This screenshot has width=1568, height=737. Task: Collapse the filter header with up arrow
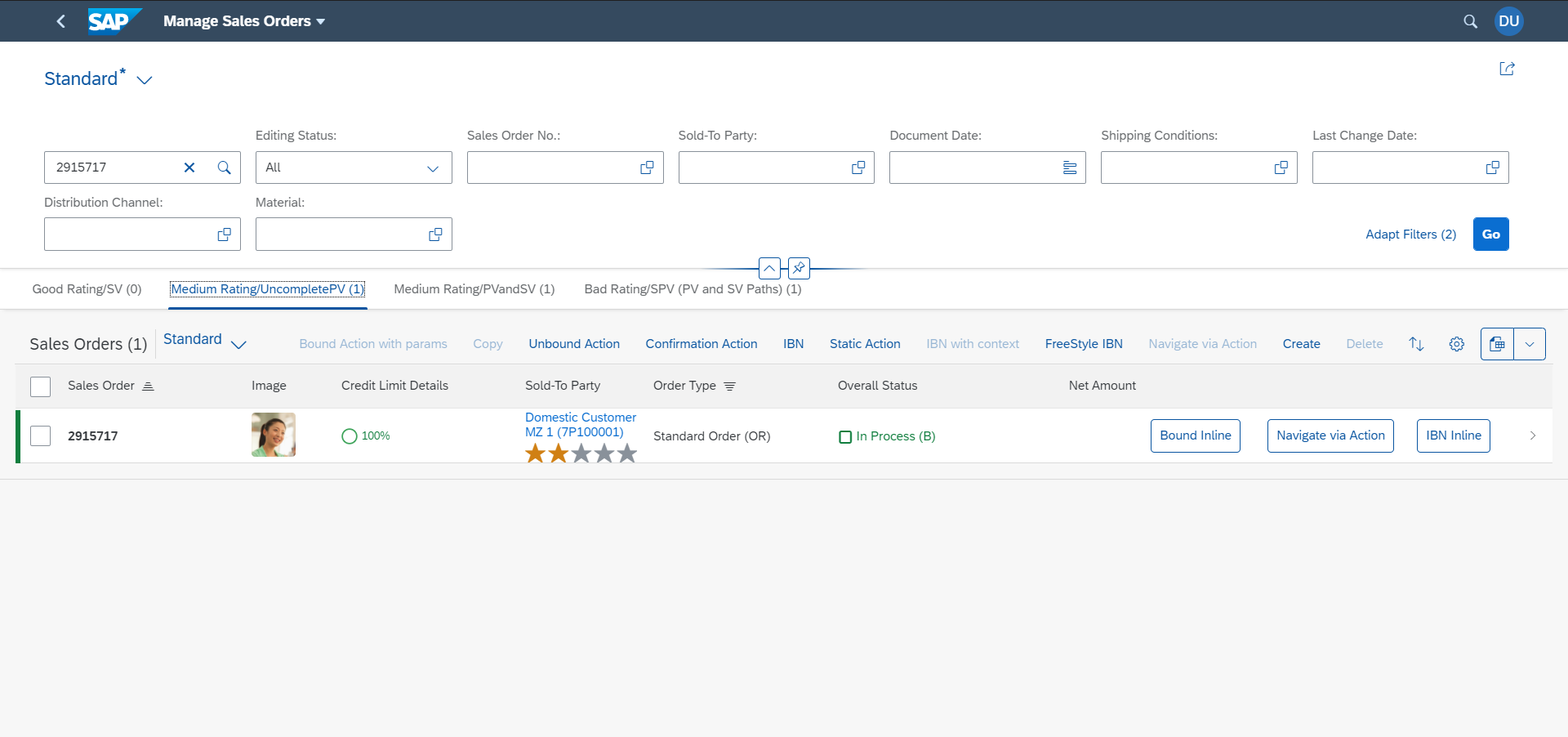pos(769,268)
